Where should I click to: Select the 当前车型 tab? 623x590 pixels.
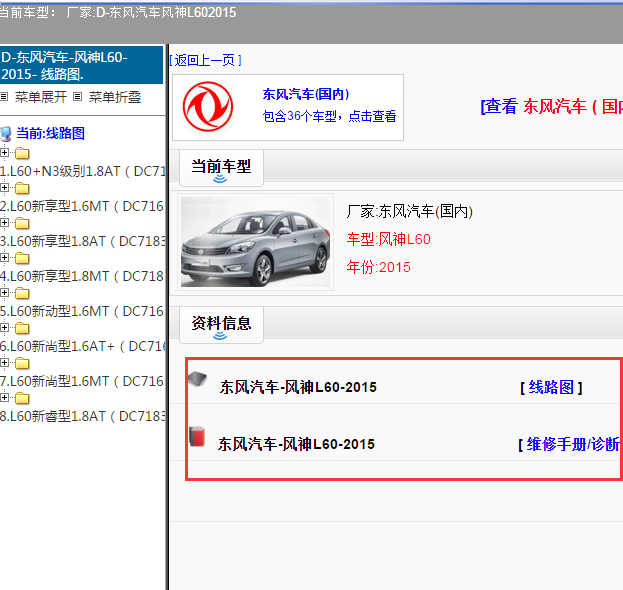click(x=221, y=168)
